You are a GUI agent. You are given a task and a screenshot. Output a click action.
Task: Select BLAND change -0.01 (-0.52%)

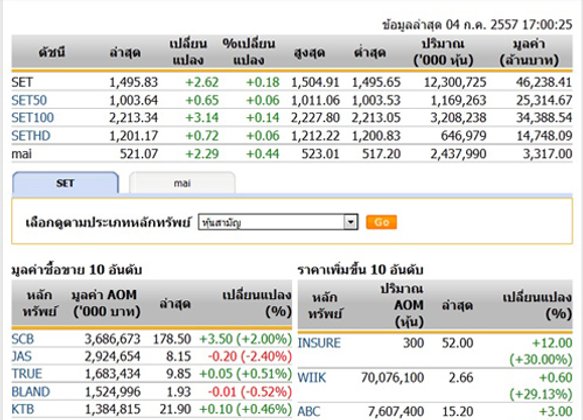[250, 392]
